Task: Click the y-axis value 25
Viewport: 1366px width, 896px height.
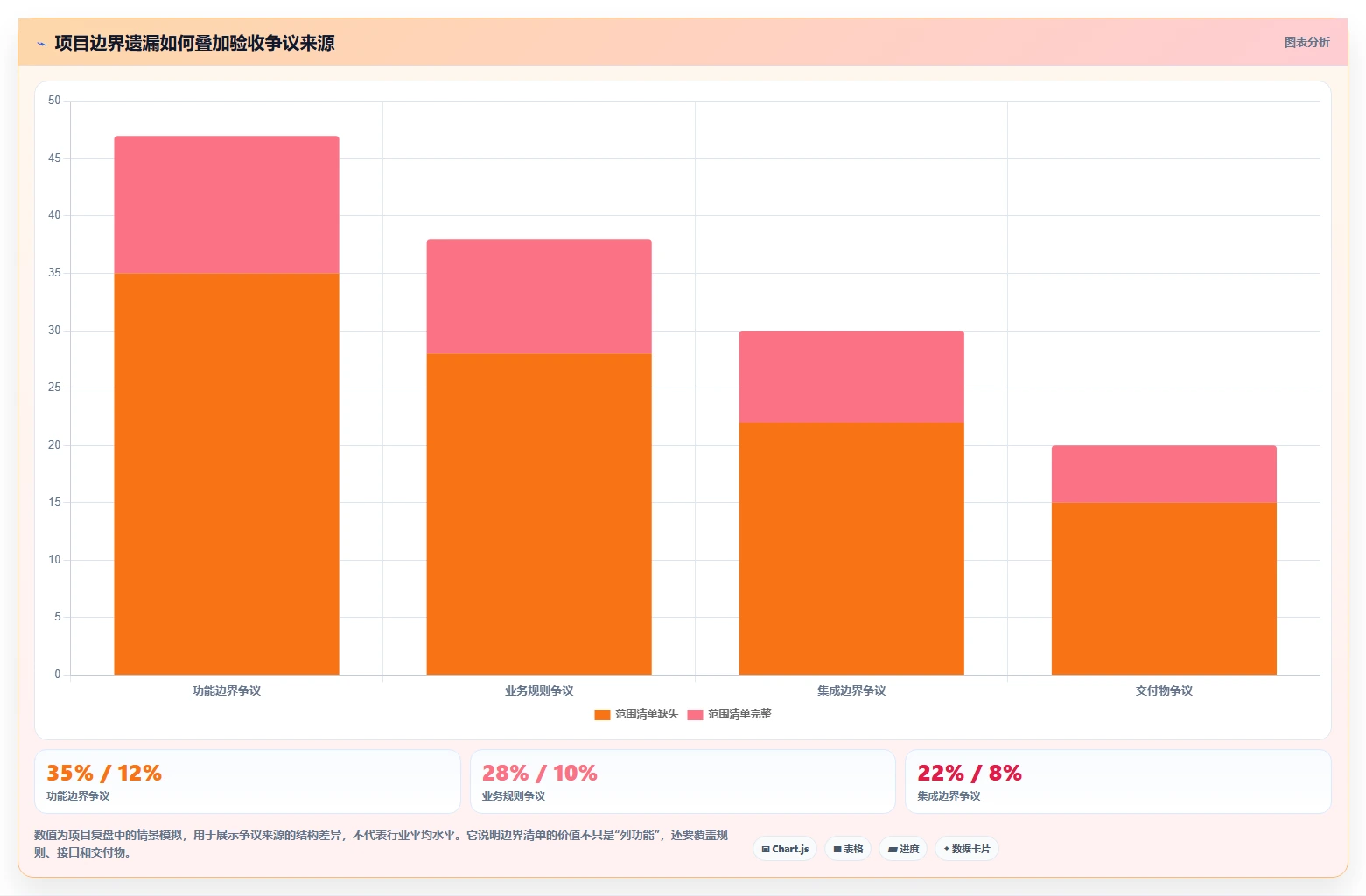Action: (54, 388)
